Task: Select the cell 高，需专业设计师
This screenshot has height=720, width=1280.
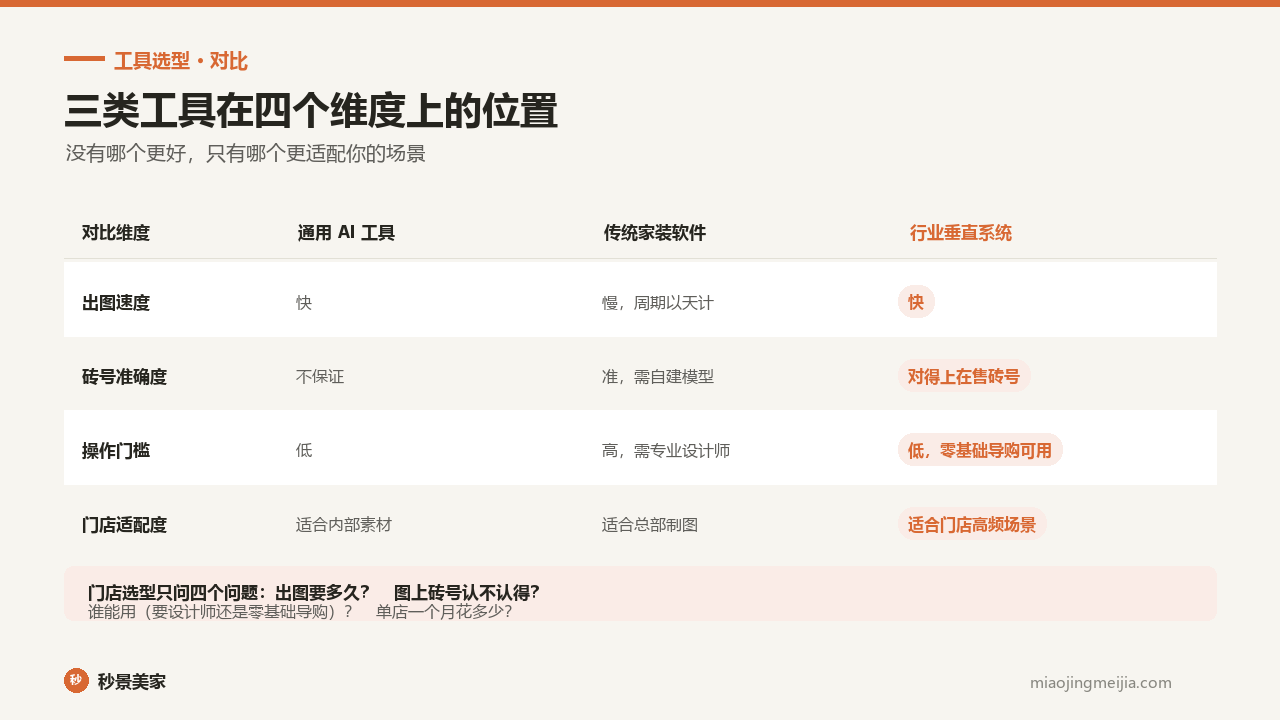Action: [666, 451]
